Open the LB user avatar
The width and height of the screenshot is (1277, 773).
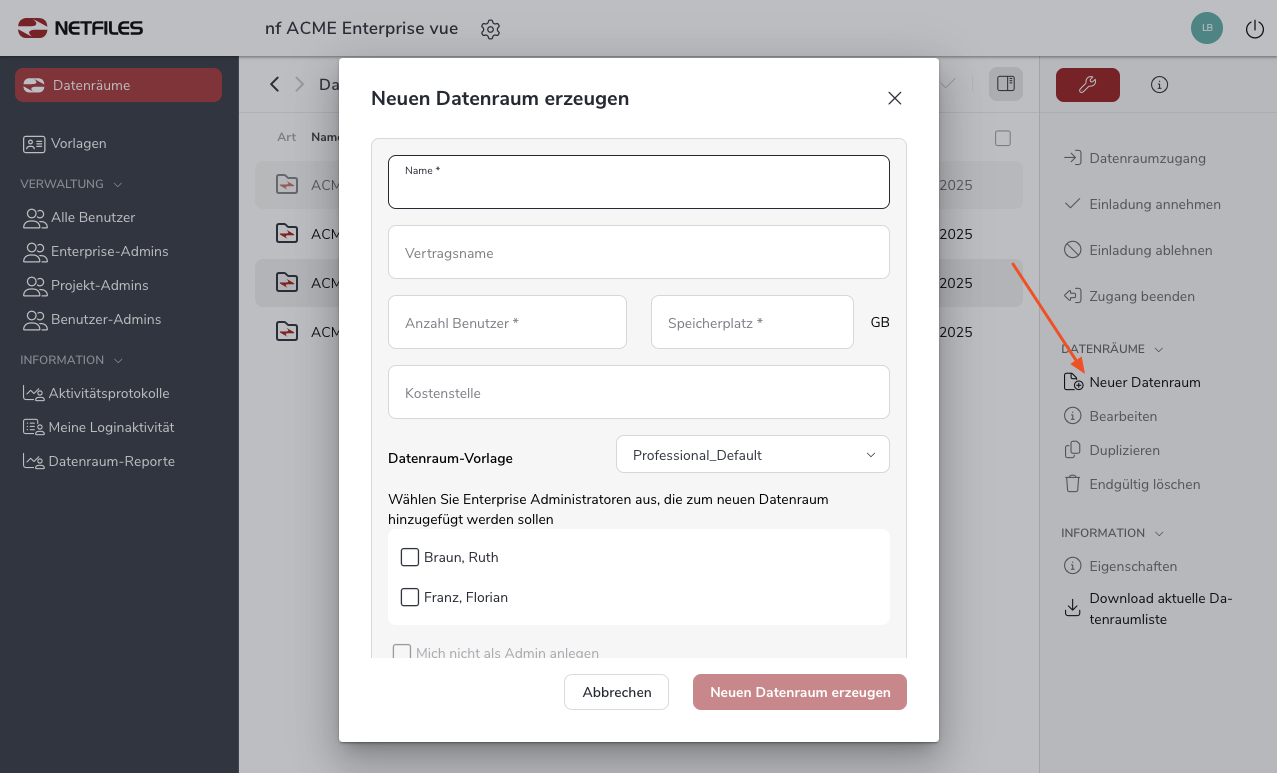1207,28
